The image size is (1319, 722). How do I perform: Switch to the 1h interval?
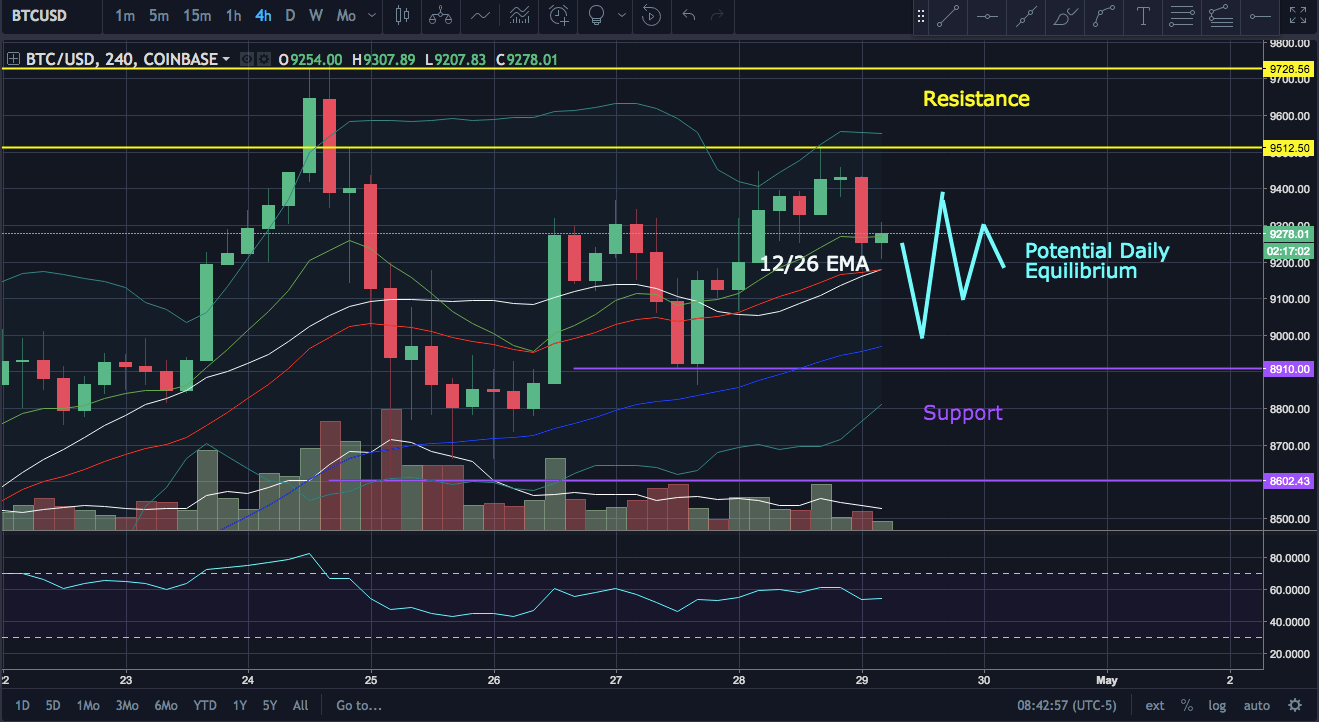[x=233, y=15]
